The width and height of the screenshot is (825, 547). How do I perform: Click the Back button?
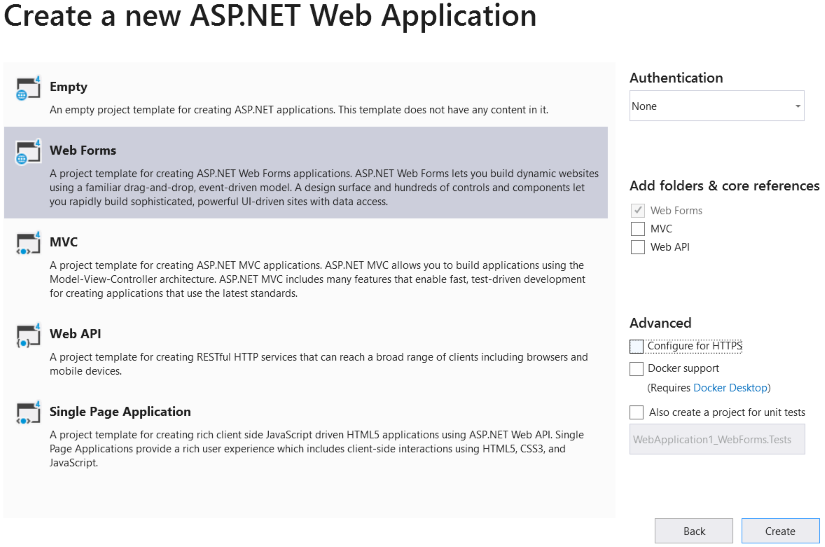coord(693,531)
